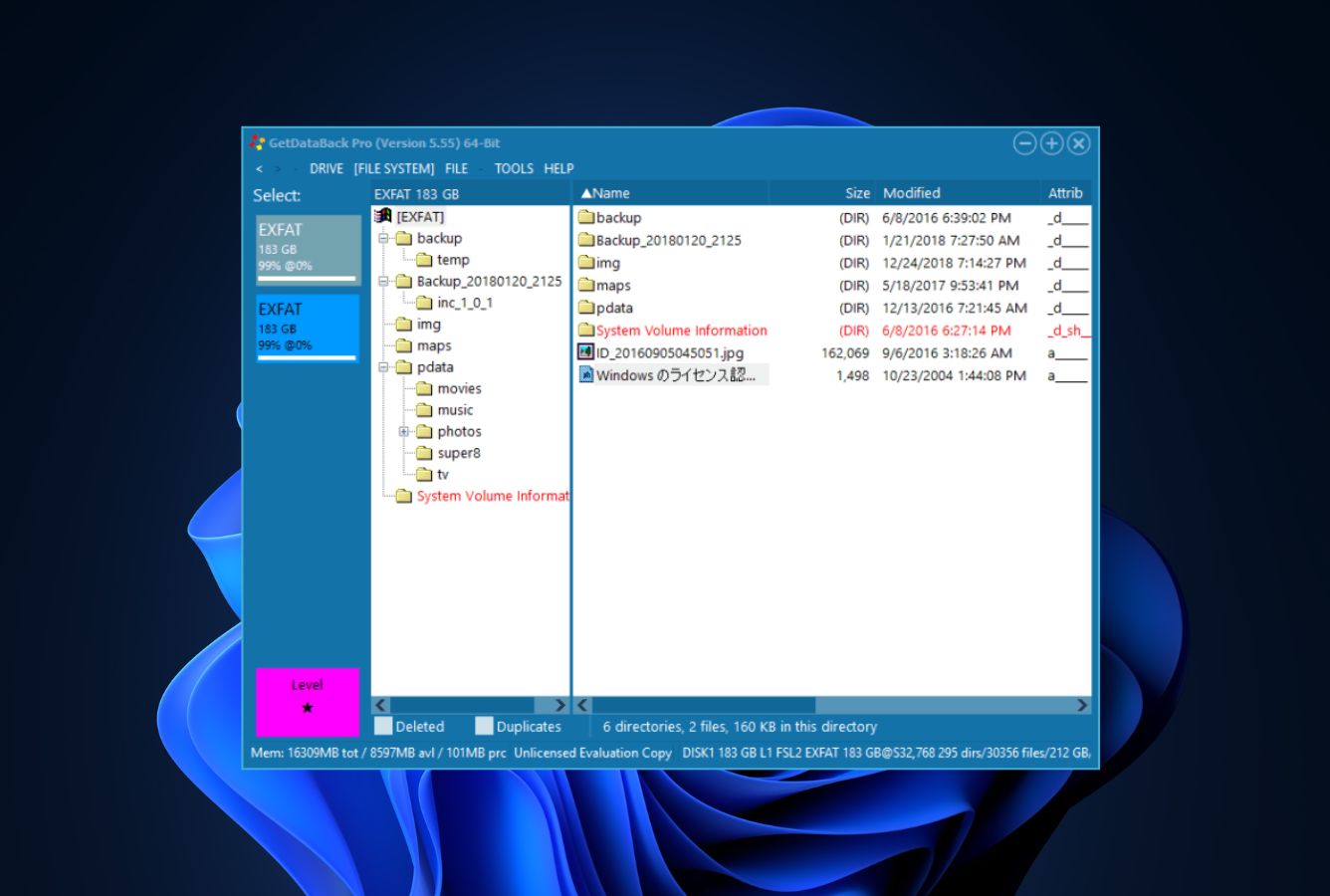Click the img folder icon in the directory tree
This screenshot has height=896, width=1330.
click(404, 324)
